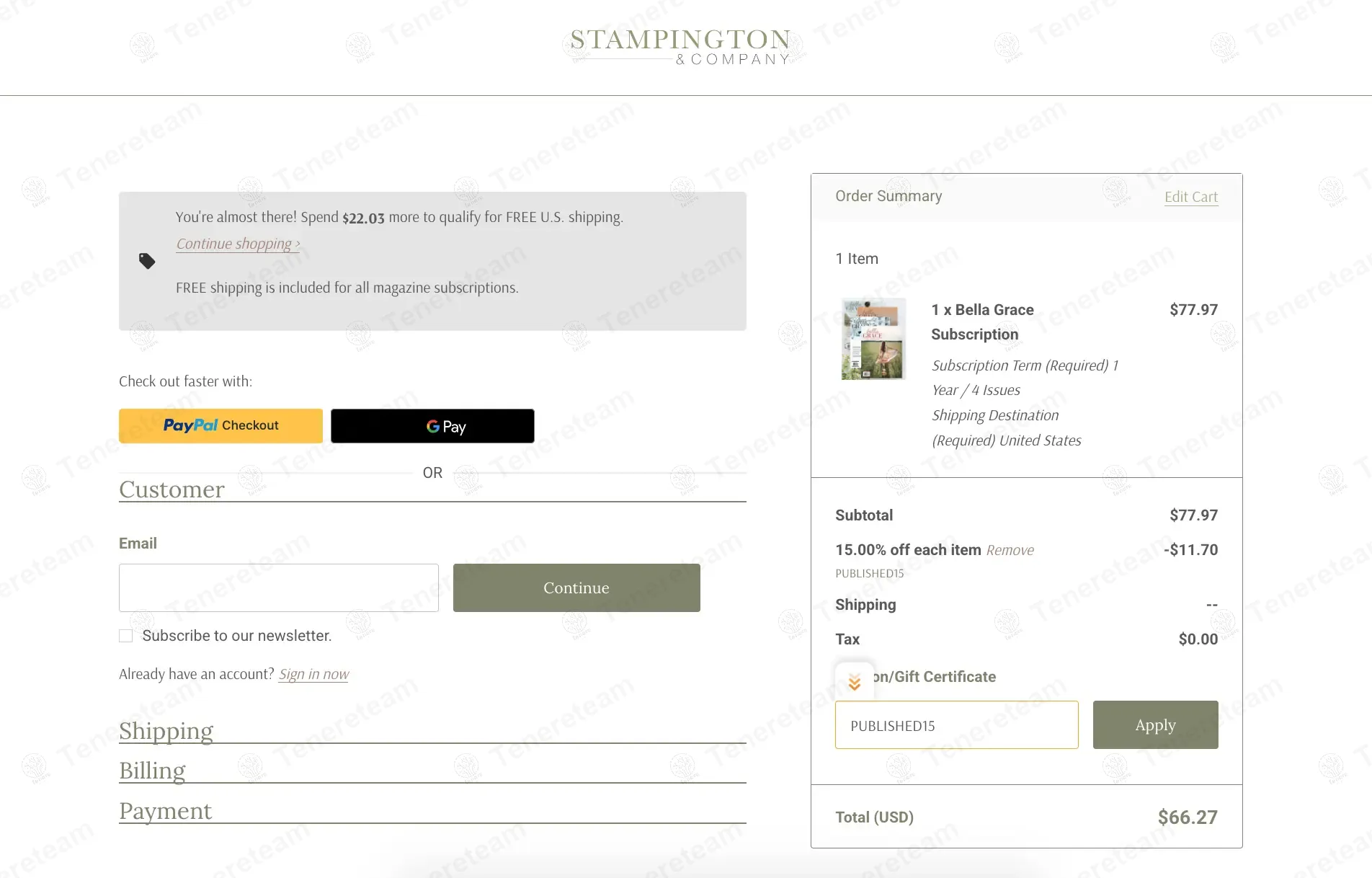Click the Stampington & Company logo
This screenshot has width=1372, height=878.
pyautogui.click(x=680, y=47)
